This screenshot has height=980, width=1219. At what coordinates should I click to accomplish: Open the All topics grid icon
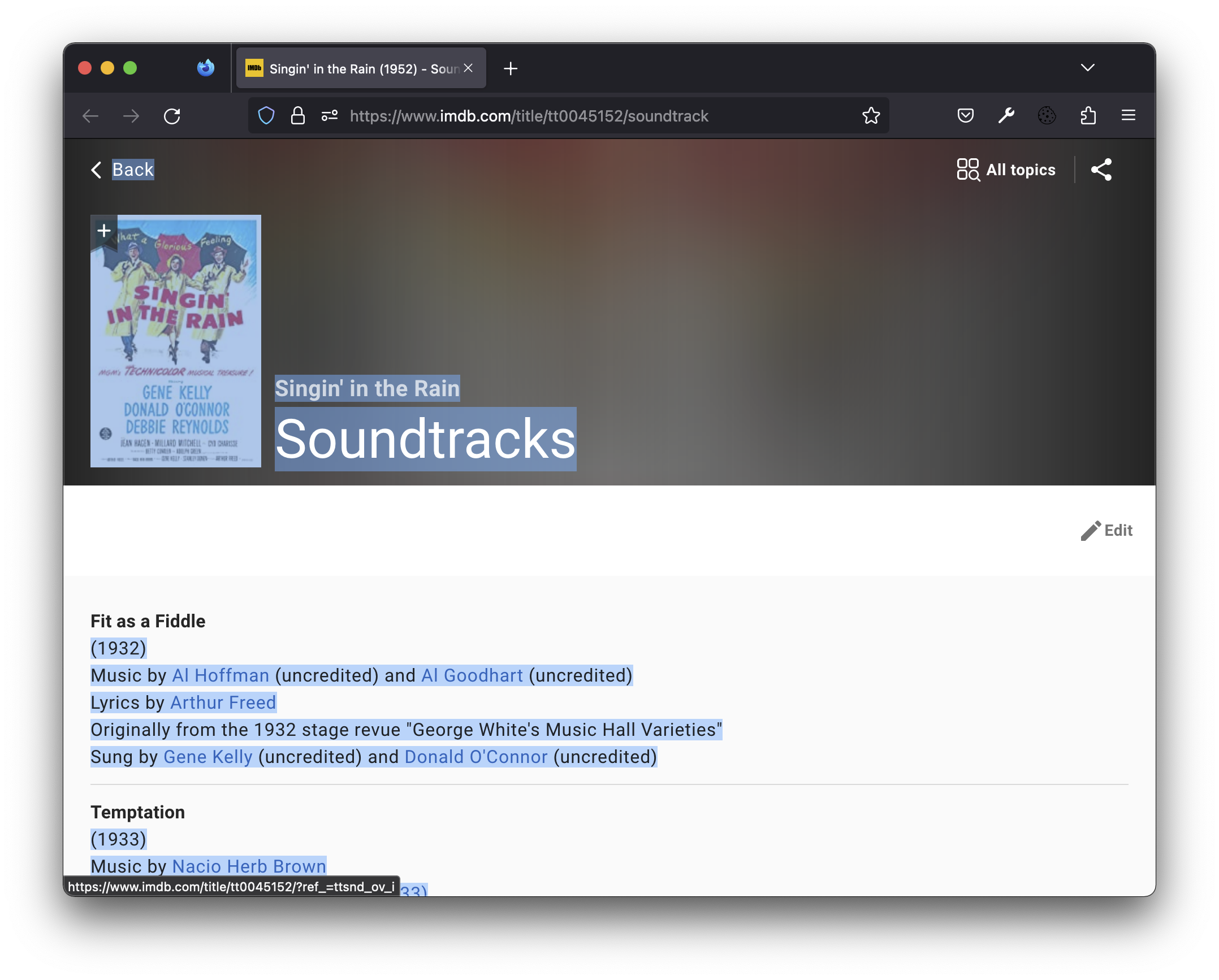tap(967, 170)
